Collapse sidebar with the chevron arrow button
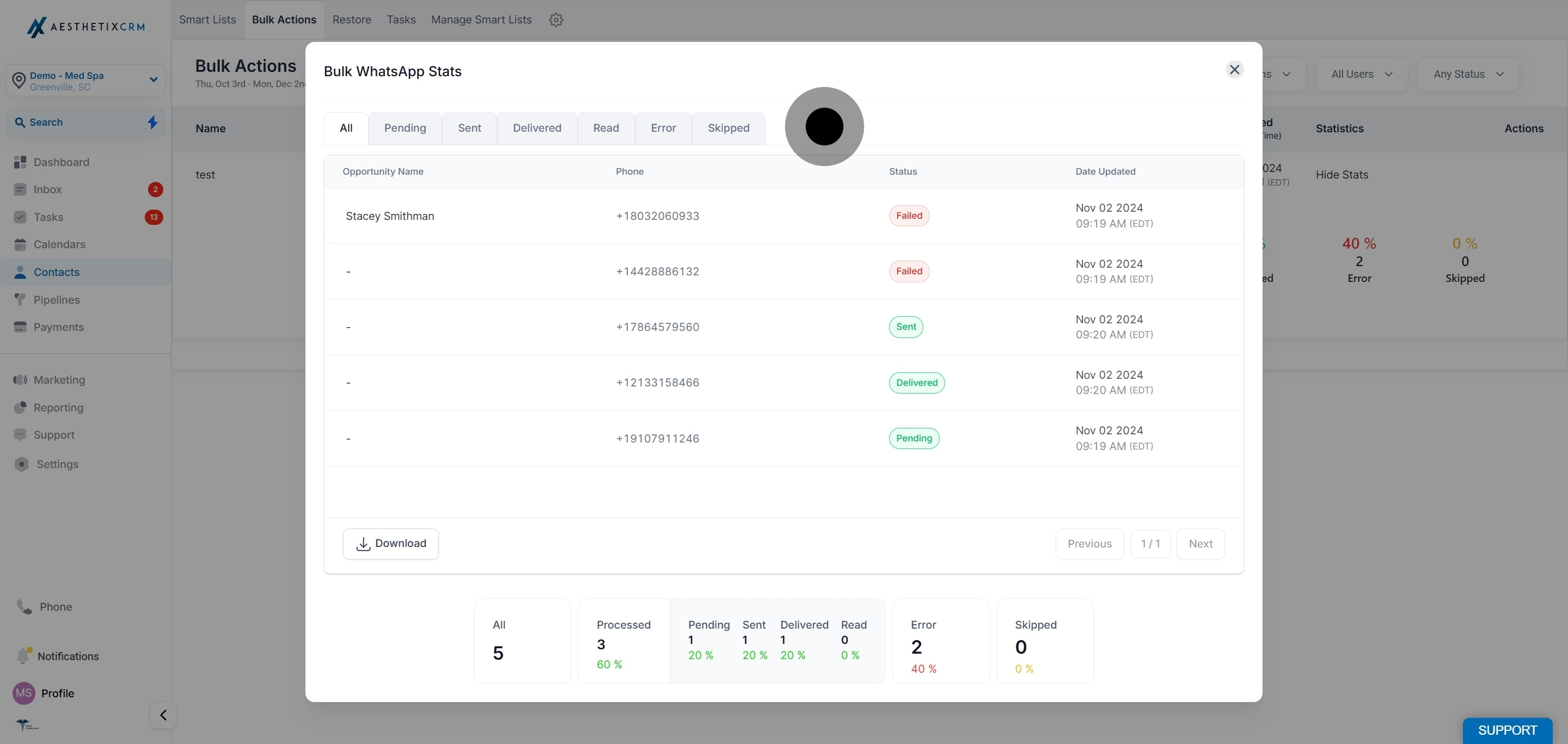 point(163,715)
